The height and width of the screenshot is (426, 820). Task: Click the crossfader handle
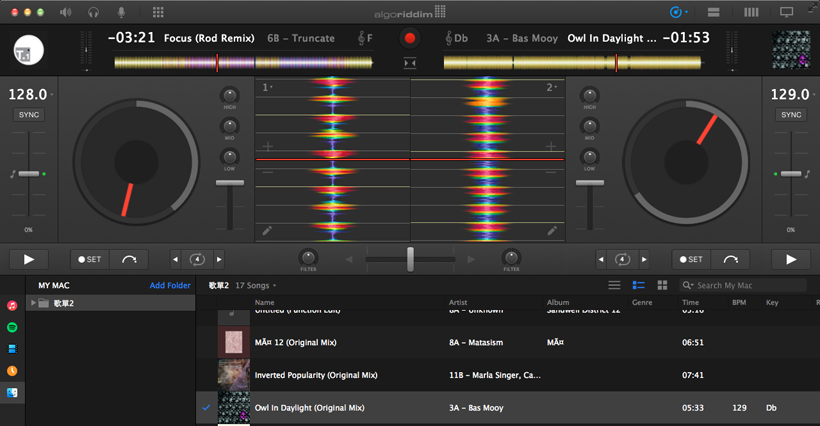pos(411,259)
